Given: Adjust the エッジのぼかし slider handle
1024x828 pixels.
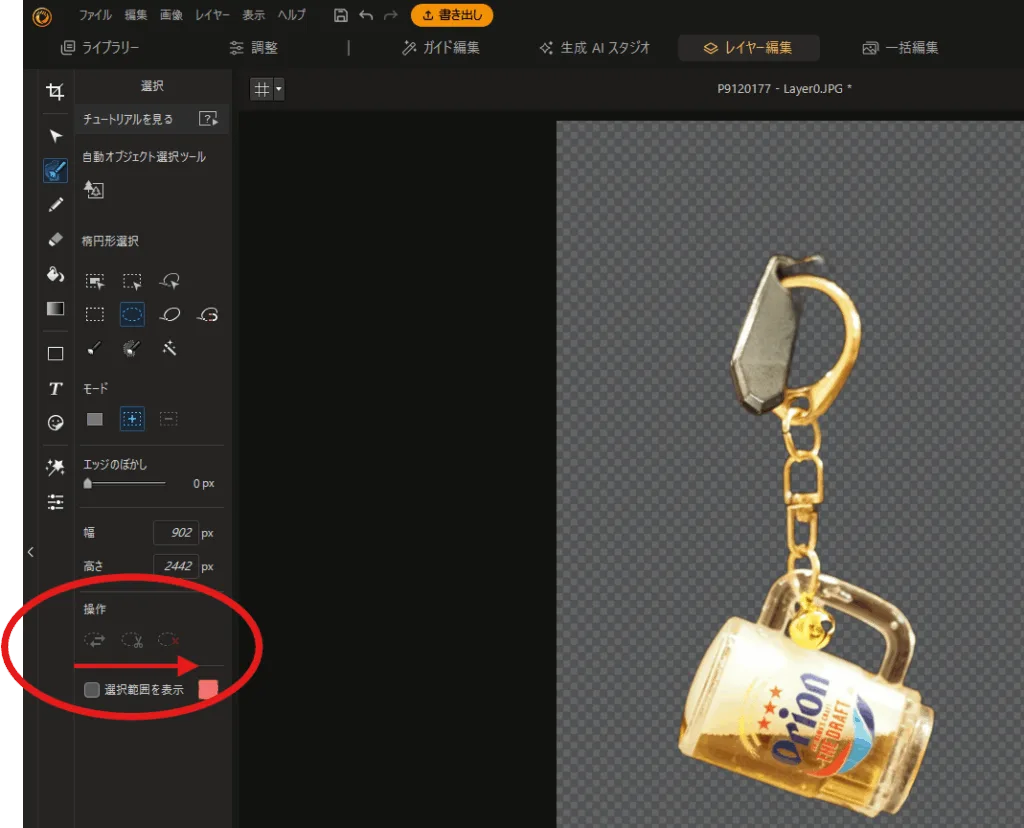Looking at the screenshot, I should pyautogui.click(x=88, y=483).
